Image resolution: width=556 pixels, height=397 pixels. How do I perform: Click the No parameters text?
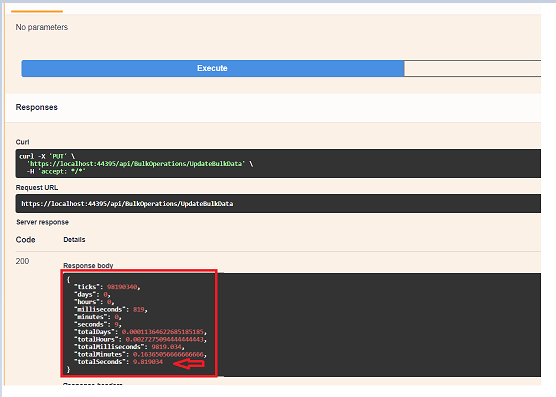tap(41, 27)
